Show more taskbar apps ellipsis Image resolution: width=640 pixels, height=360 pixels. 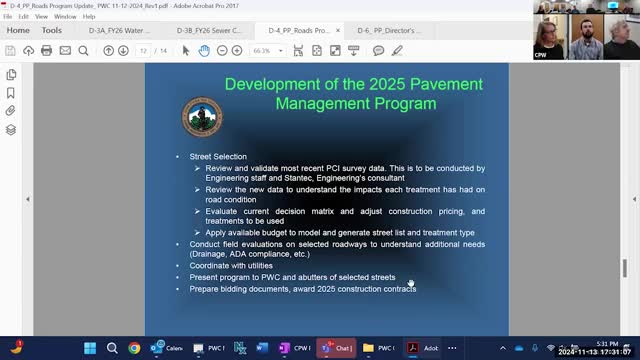pyautogui.click(x=452, y=348)
